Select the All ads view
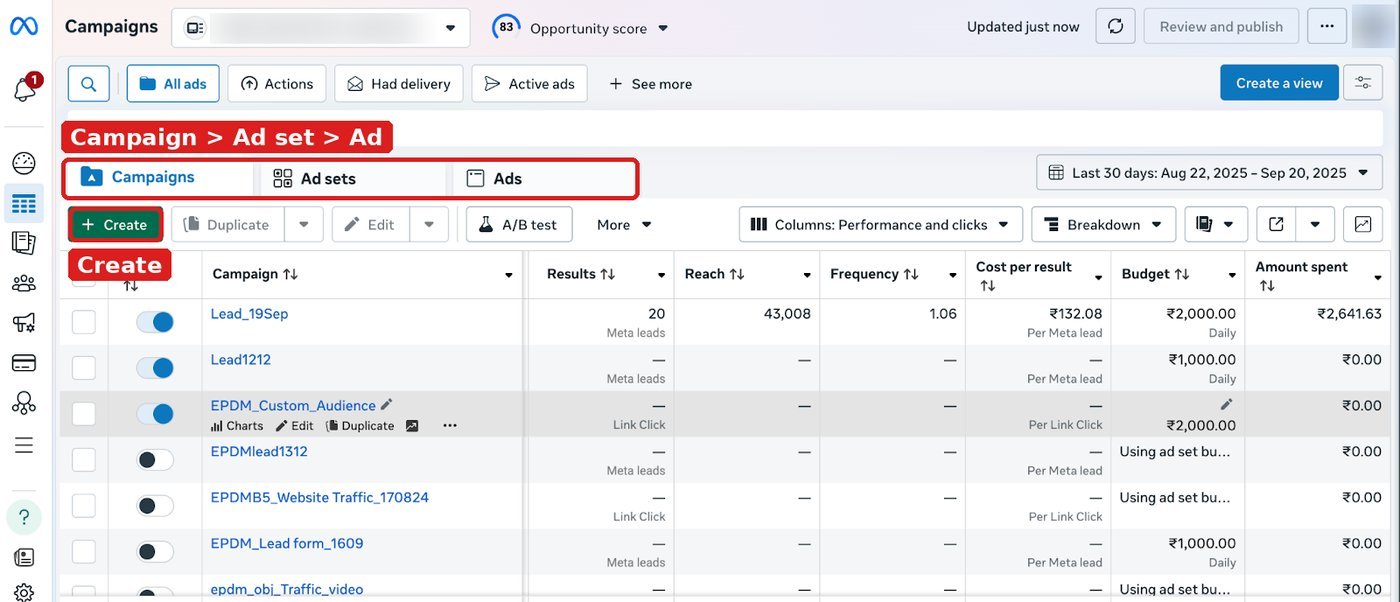The image size is (1400, 602). 173,84
